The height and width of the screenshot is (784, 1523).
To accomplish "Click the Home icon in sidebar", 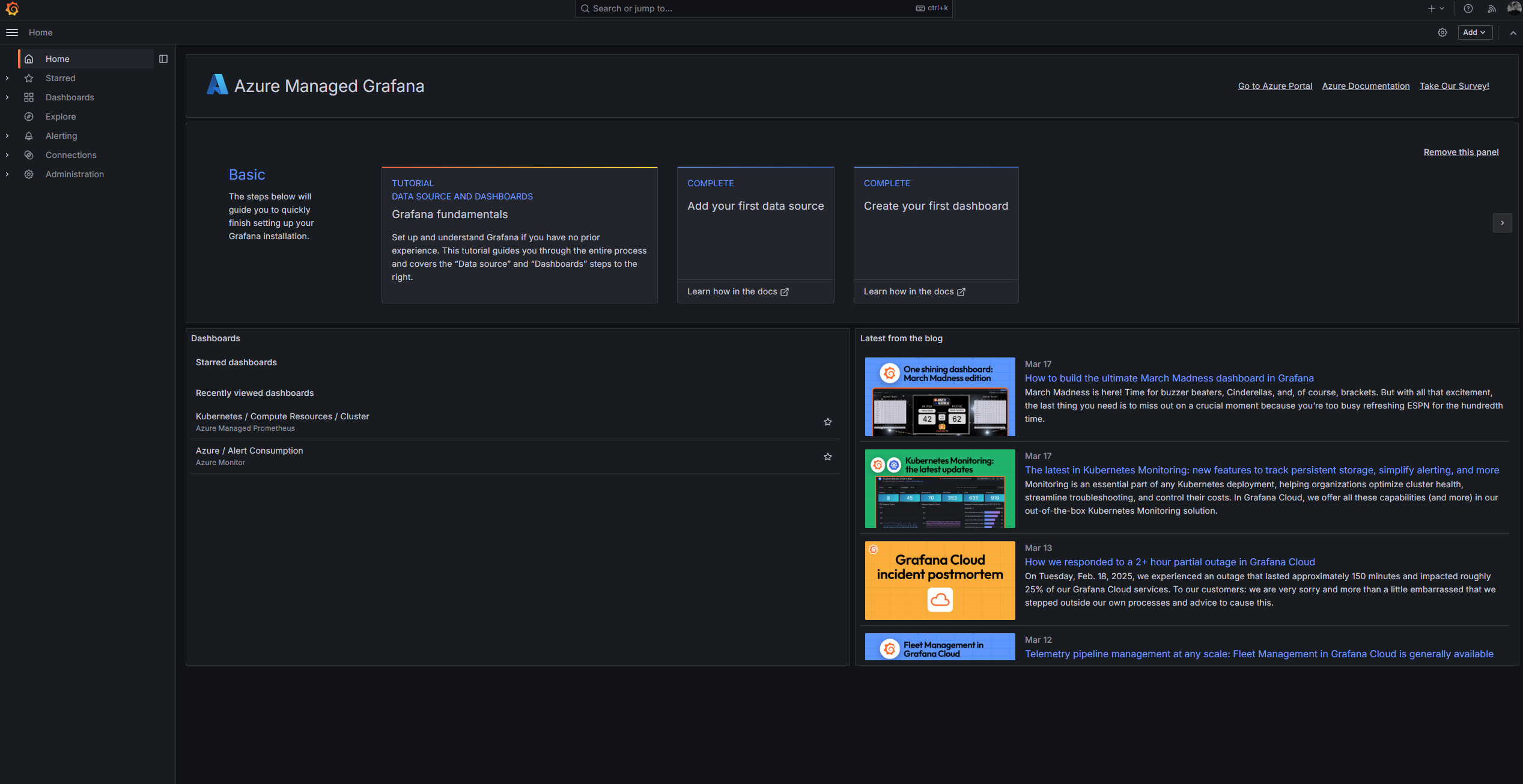I will click(29, 59).
